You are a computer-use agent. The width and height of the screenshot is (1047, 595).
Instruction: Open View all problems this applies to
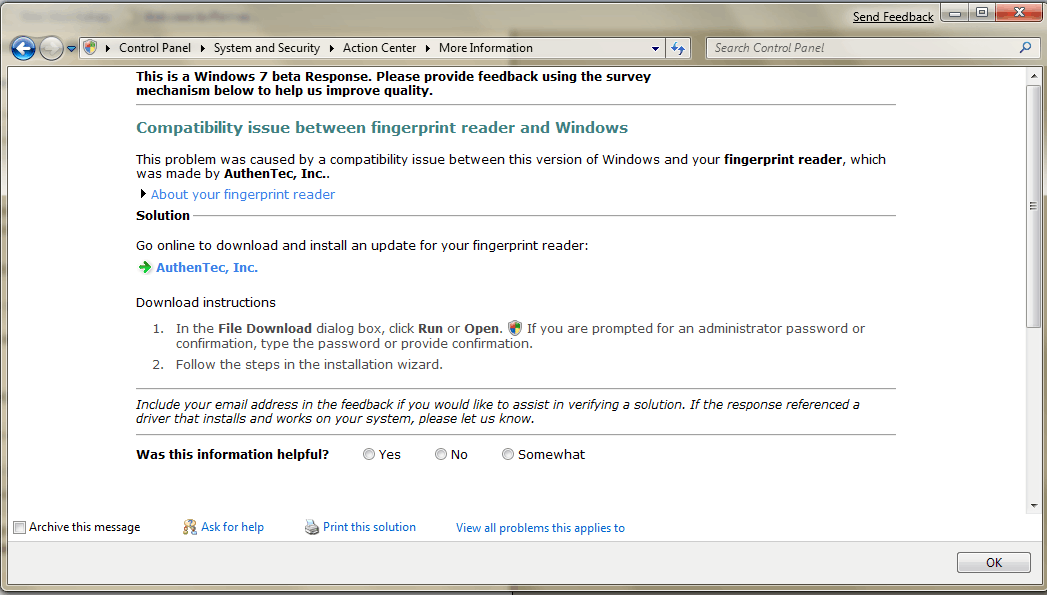pos(540,528)
